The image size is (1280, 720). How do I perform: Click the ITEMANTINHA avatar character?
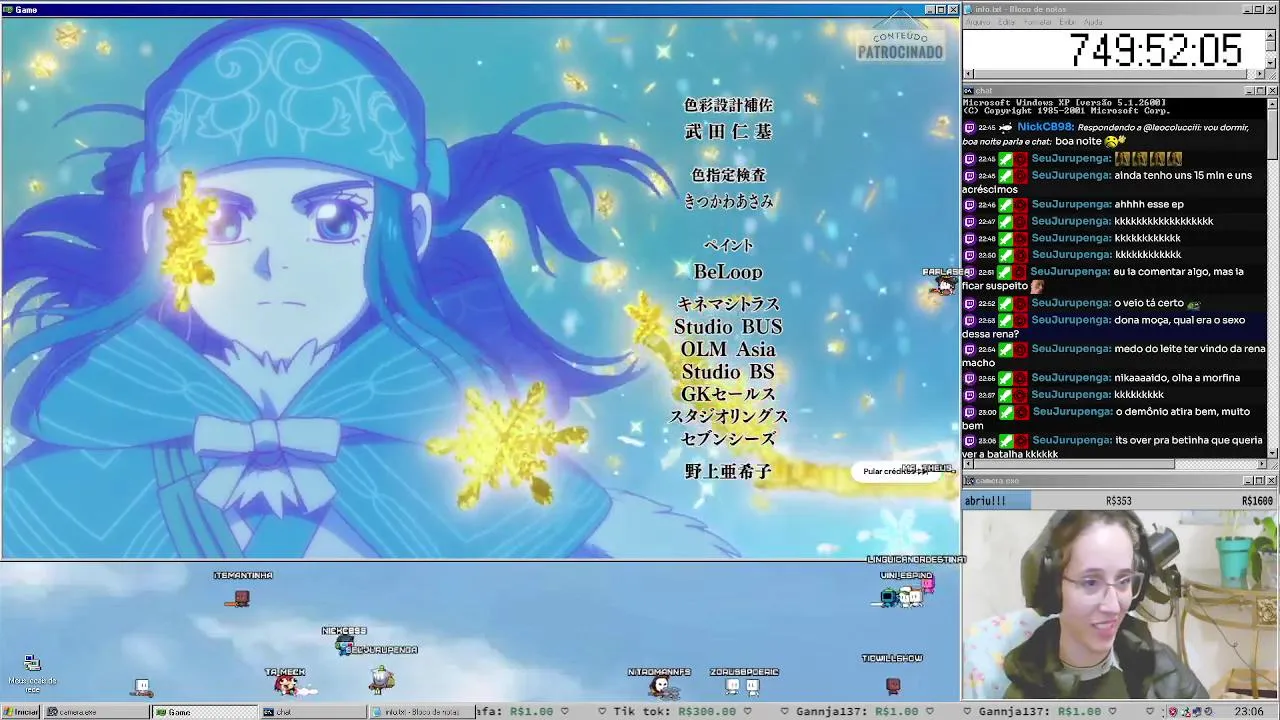pyautogui.click(x=239, y=599)
